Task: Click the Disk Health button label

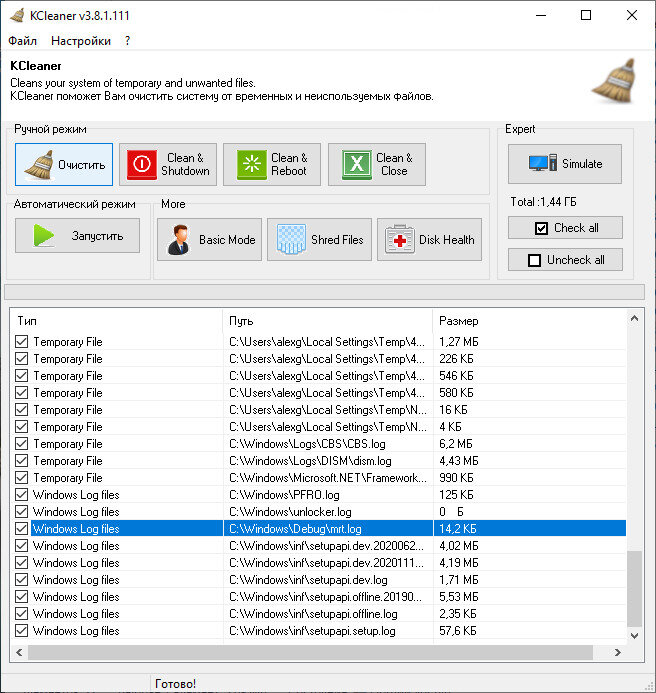Action: [446, 240]
